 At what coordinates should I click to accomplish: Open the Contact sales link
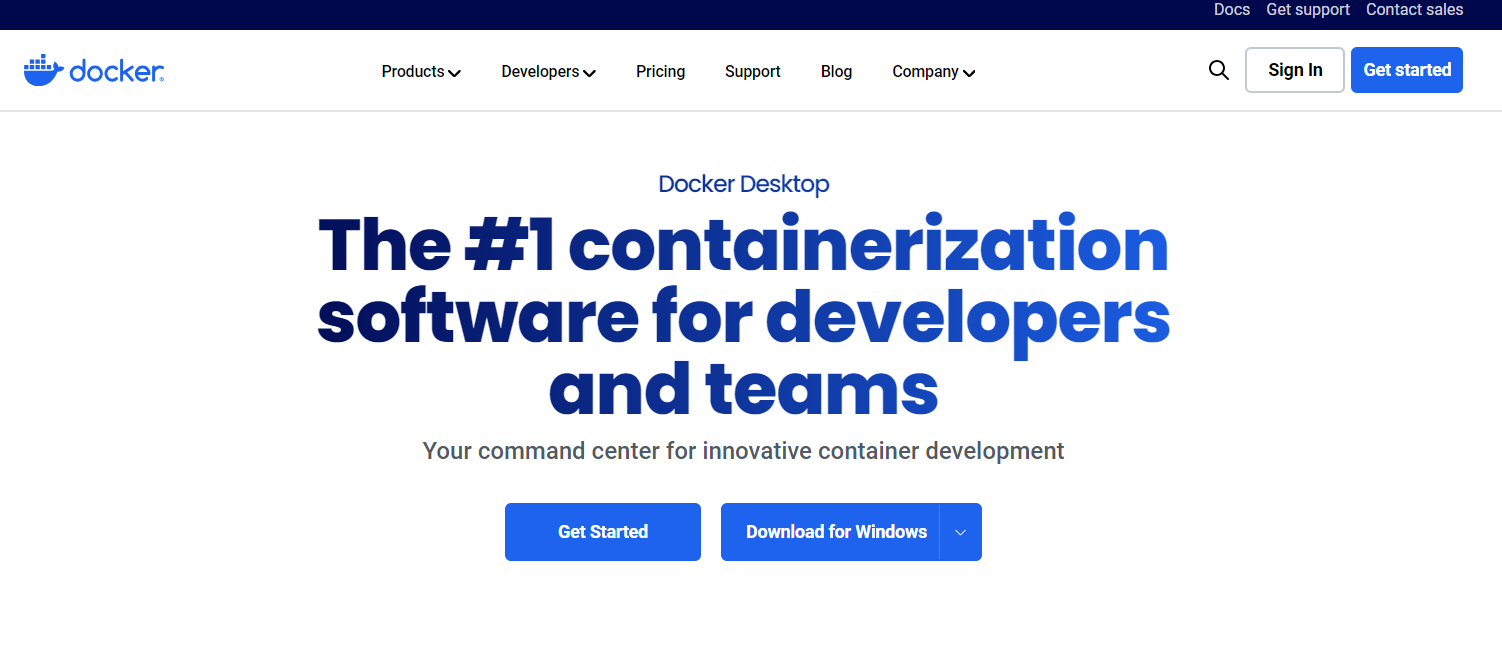point(1415,10)
